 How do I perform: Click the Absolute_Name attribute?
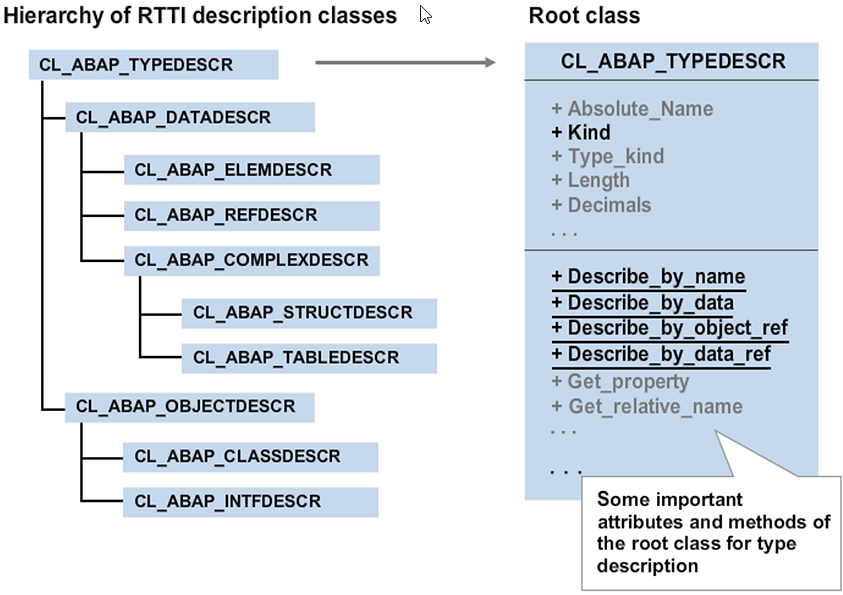click(631, 108)
